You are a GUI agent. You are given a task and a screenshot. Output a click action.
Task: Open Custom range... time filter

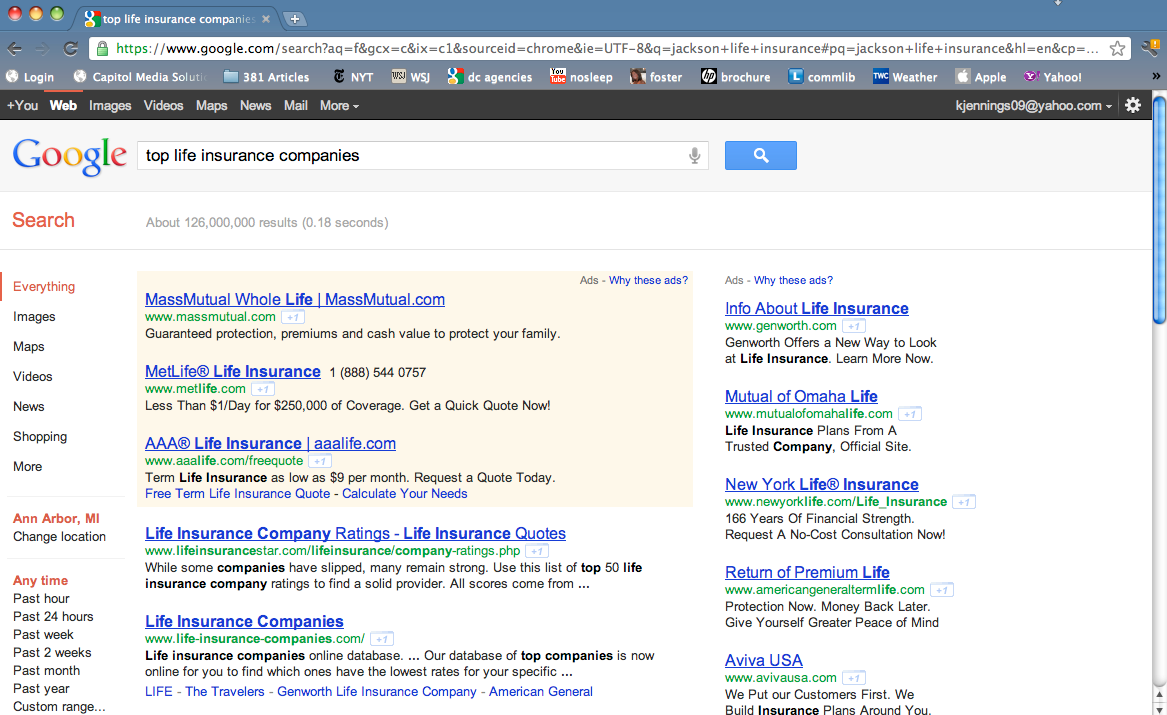(x=60, y=707)
